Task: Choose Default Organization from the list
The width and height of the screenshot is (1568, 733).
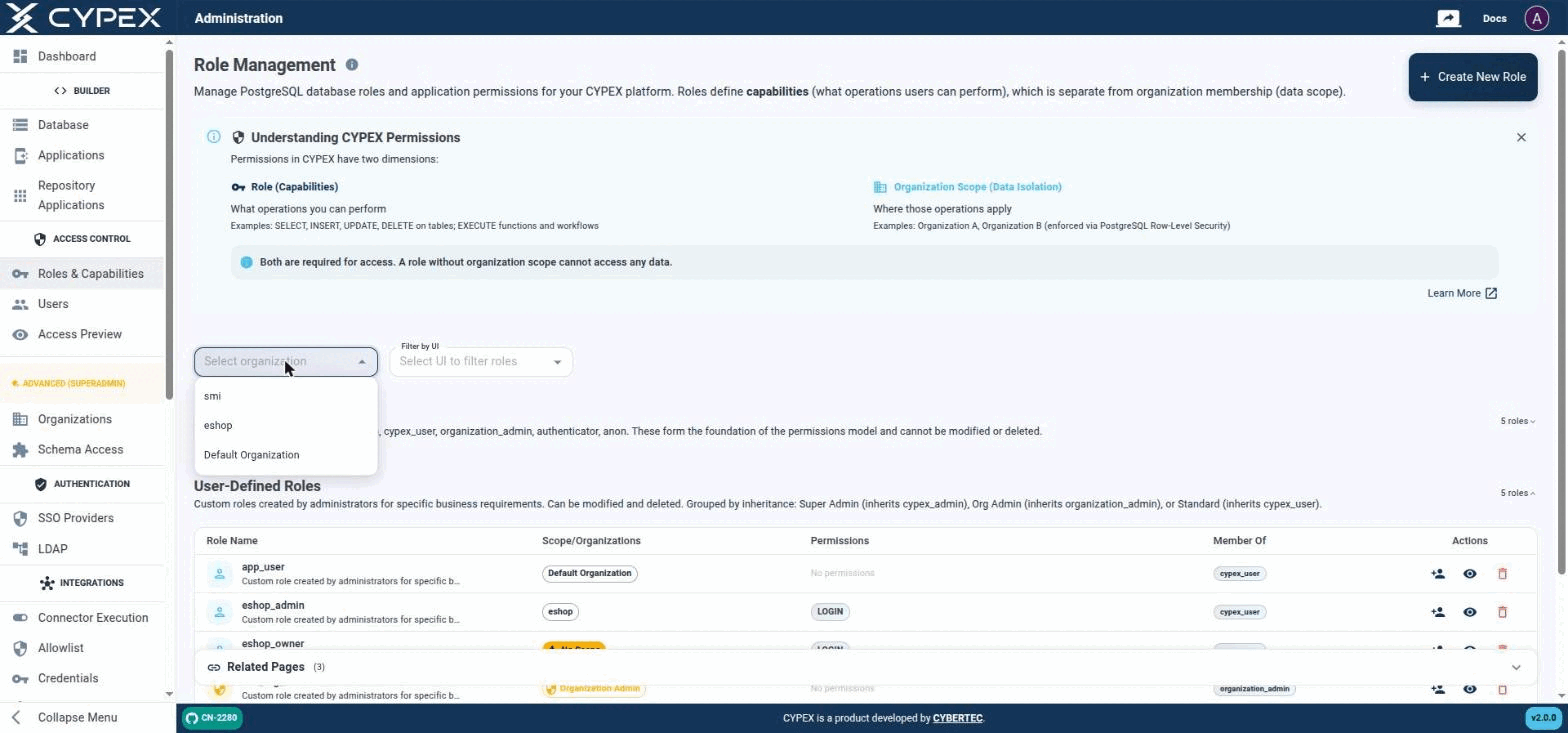Action: click(x=286, y=455)
